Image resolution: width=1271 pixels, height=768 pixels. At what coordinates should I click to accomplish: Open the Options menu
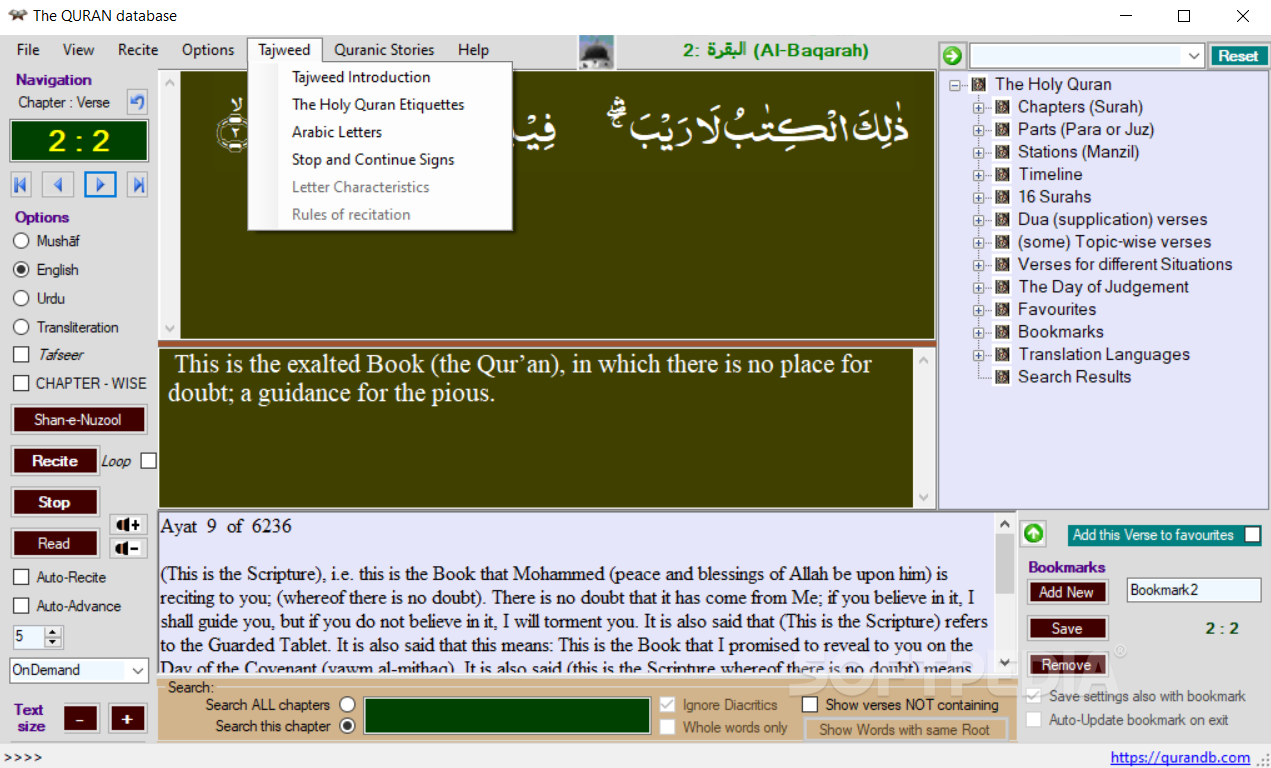(x=208, y=50)
